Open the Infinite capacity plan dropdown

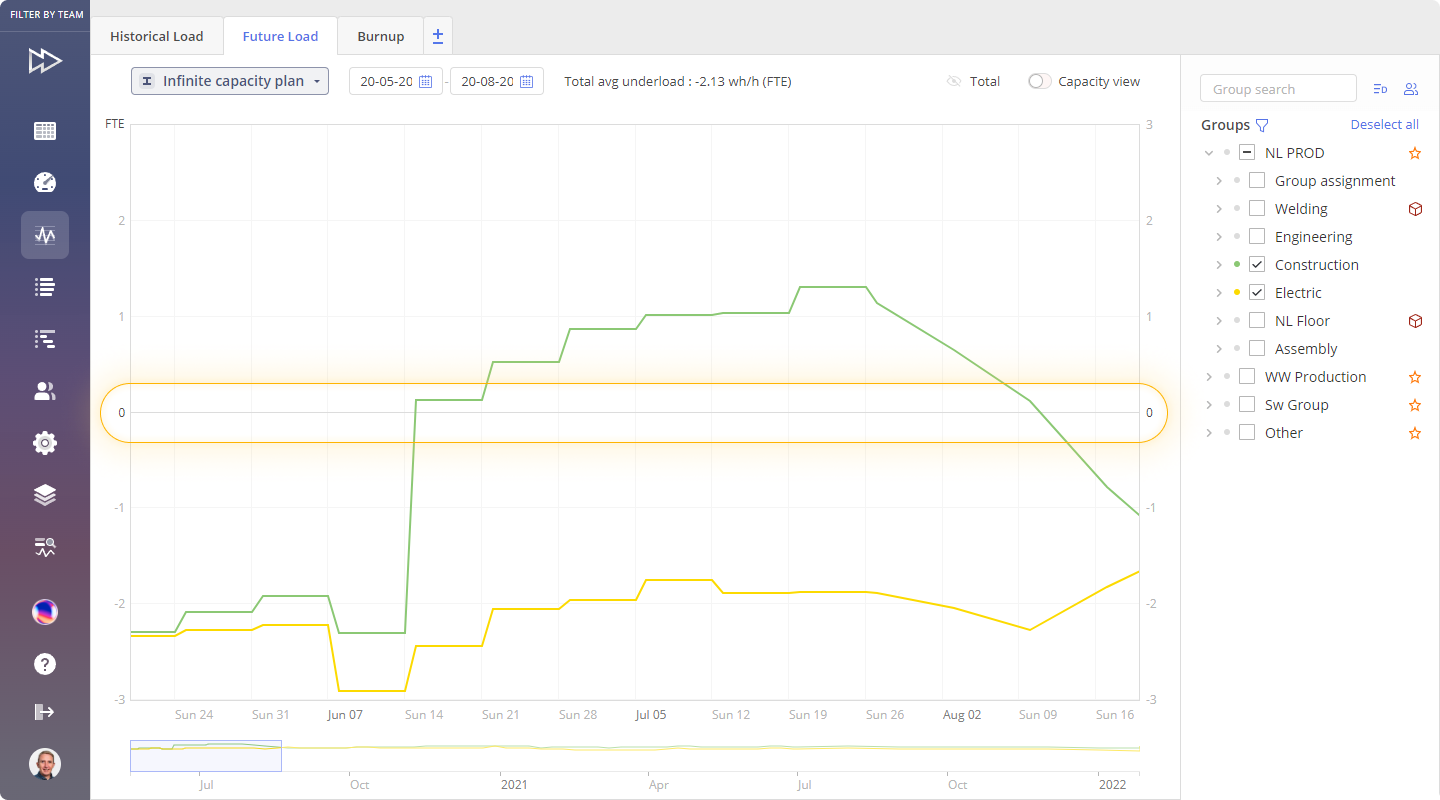230,81
